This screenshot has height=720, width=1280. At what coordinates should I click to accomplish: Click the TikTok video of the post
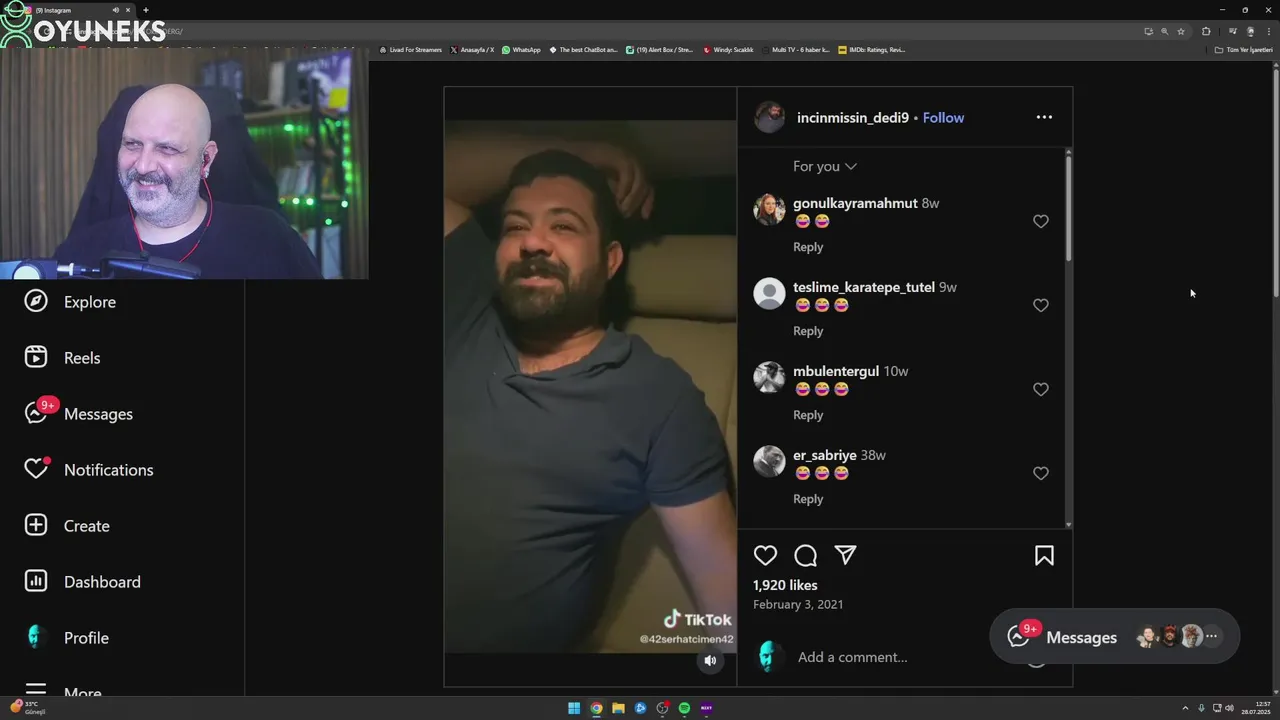[590, 387]
